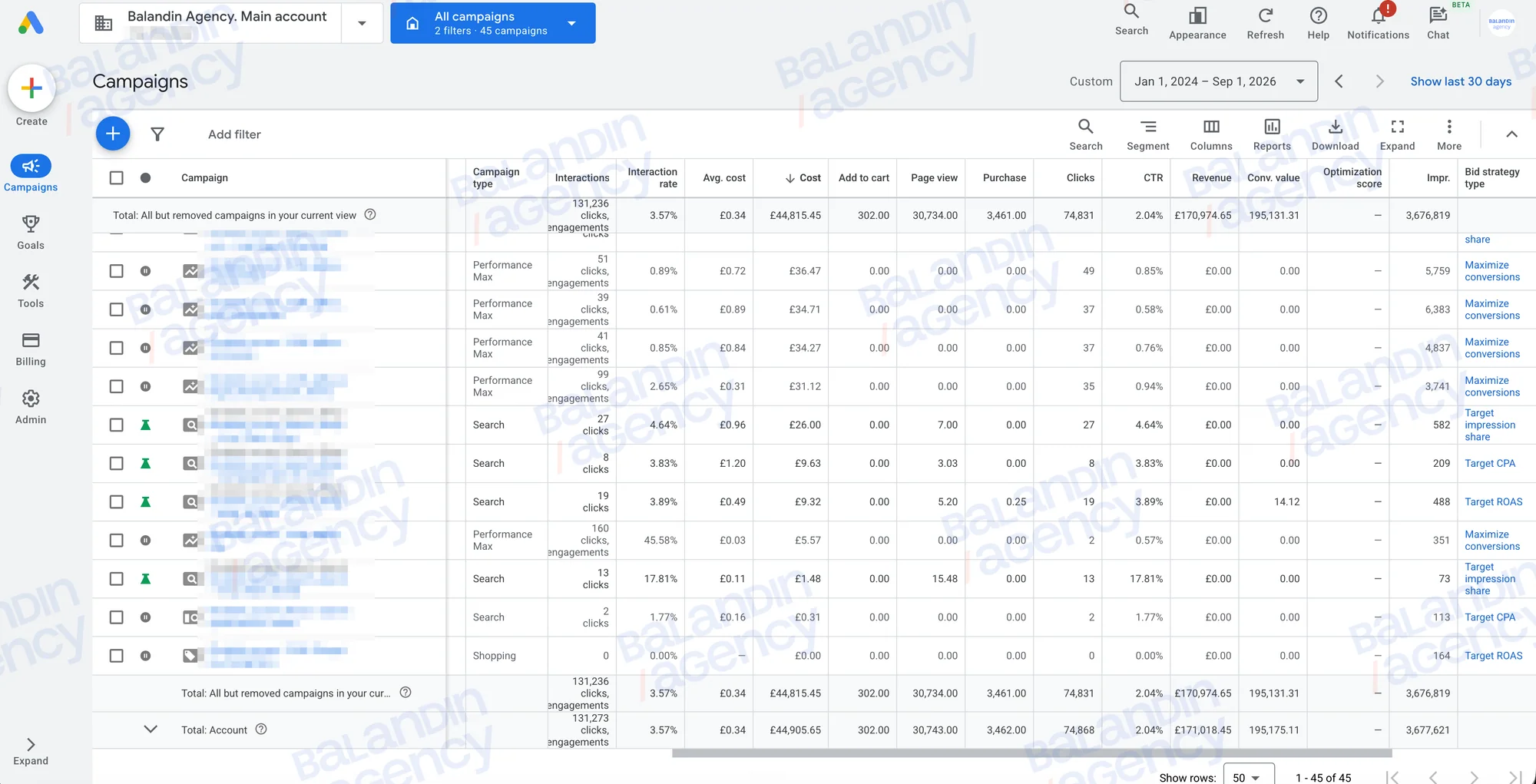Click Show last 30 days link
The width and height of the screenshot is (1536, 784).
1461,81
